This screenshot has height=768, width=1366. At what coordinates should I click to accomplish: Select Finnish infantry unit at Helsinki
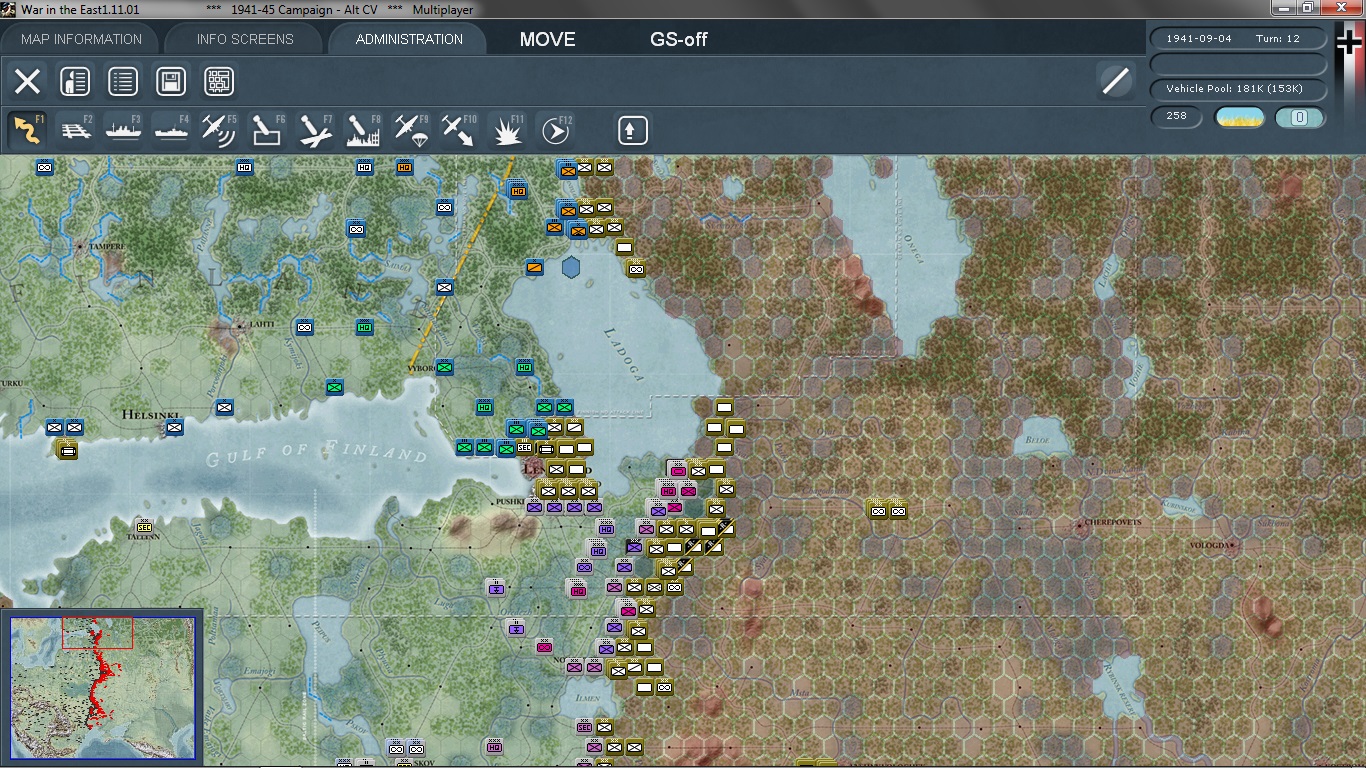tap(174, 428)
